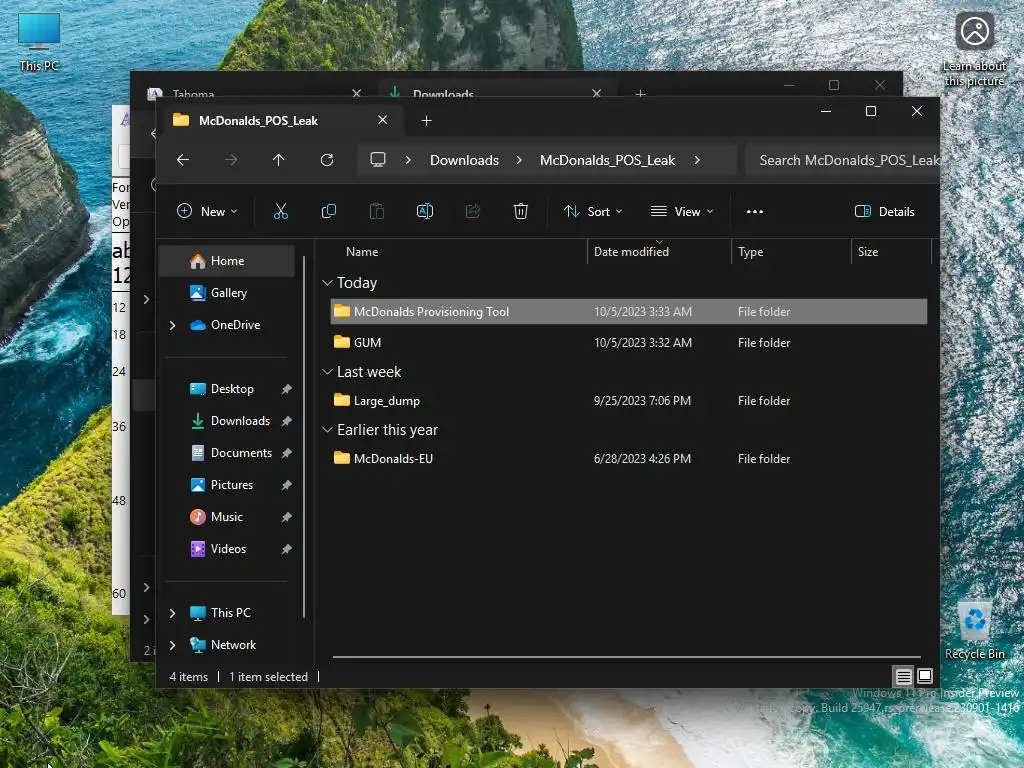The height and width of the screenshot is (768, 1024).
Task: Switch to details list view icon in status bar
Action: click(903, 676)
